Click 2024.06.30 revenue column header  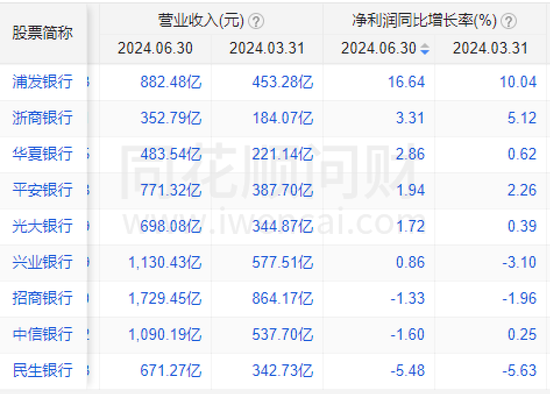(155, 48)
